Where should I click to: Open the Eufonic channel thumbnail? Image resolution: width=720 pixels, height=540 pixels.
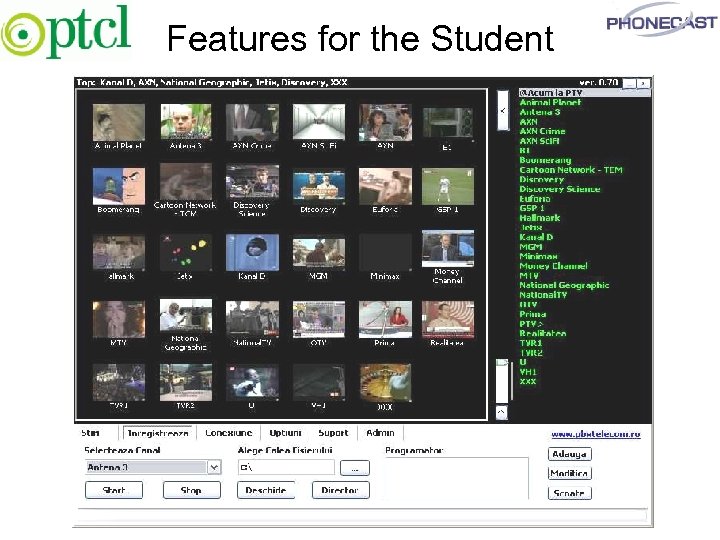point(385,186)
